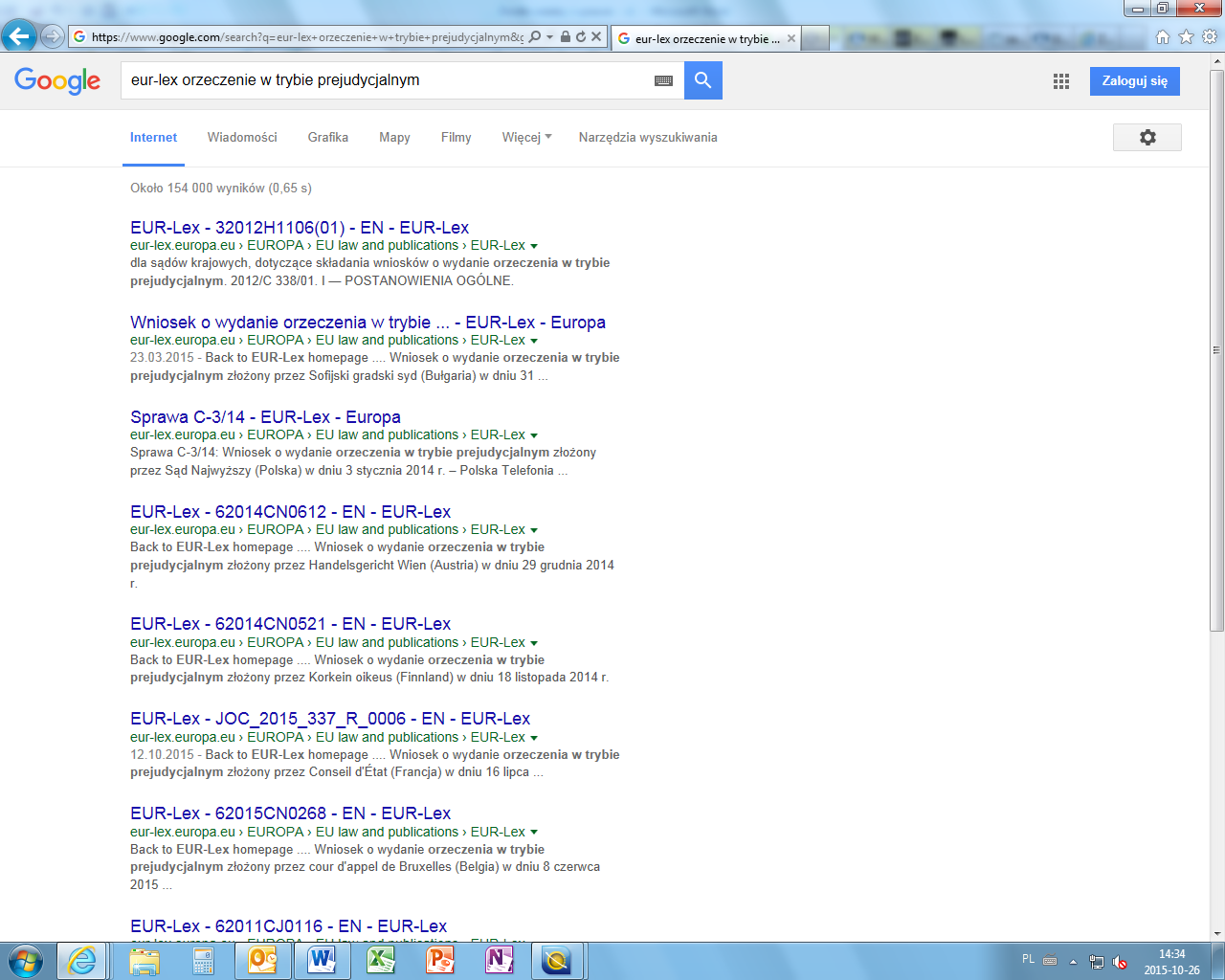The width and height of the screenshot is (1225, 980).
Task: Open OneNote from the taskbar
Action: 500,961
